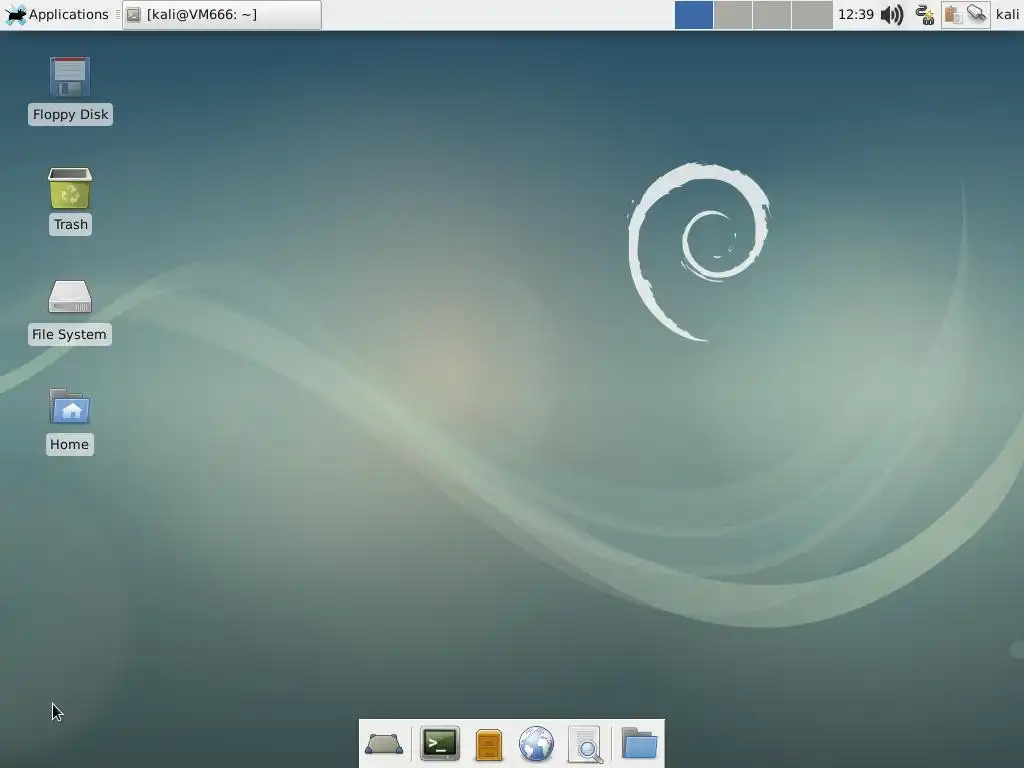
Task: Click the File System label
Action: (69, 334)
